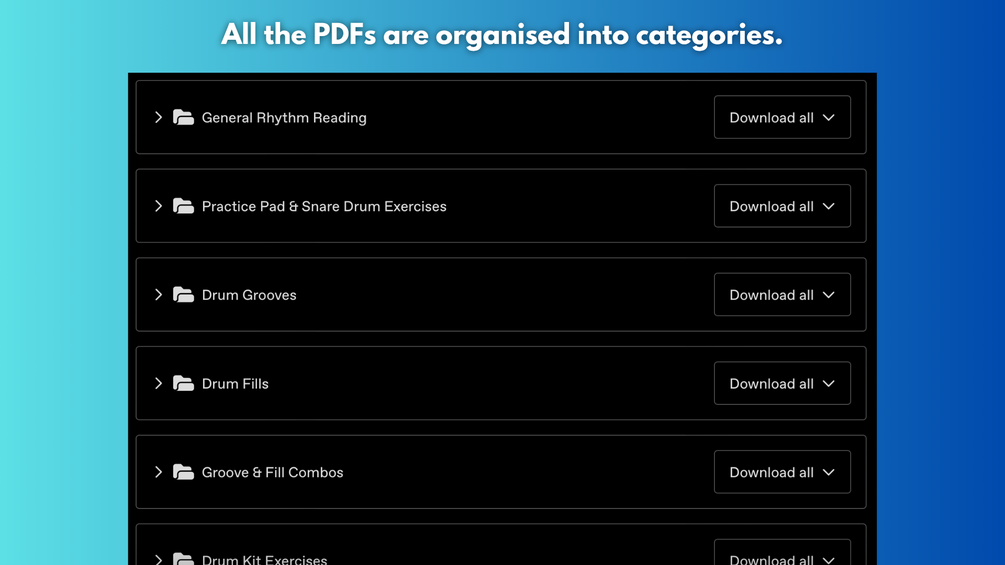Download all Practice Pad & Snare Drum Exercises
This screenshot has height=565, width=1005.
(782, 206)
